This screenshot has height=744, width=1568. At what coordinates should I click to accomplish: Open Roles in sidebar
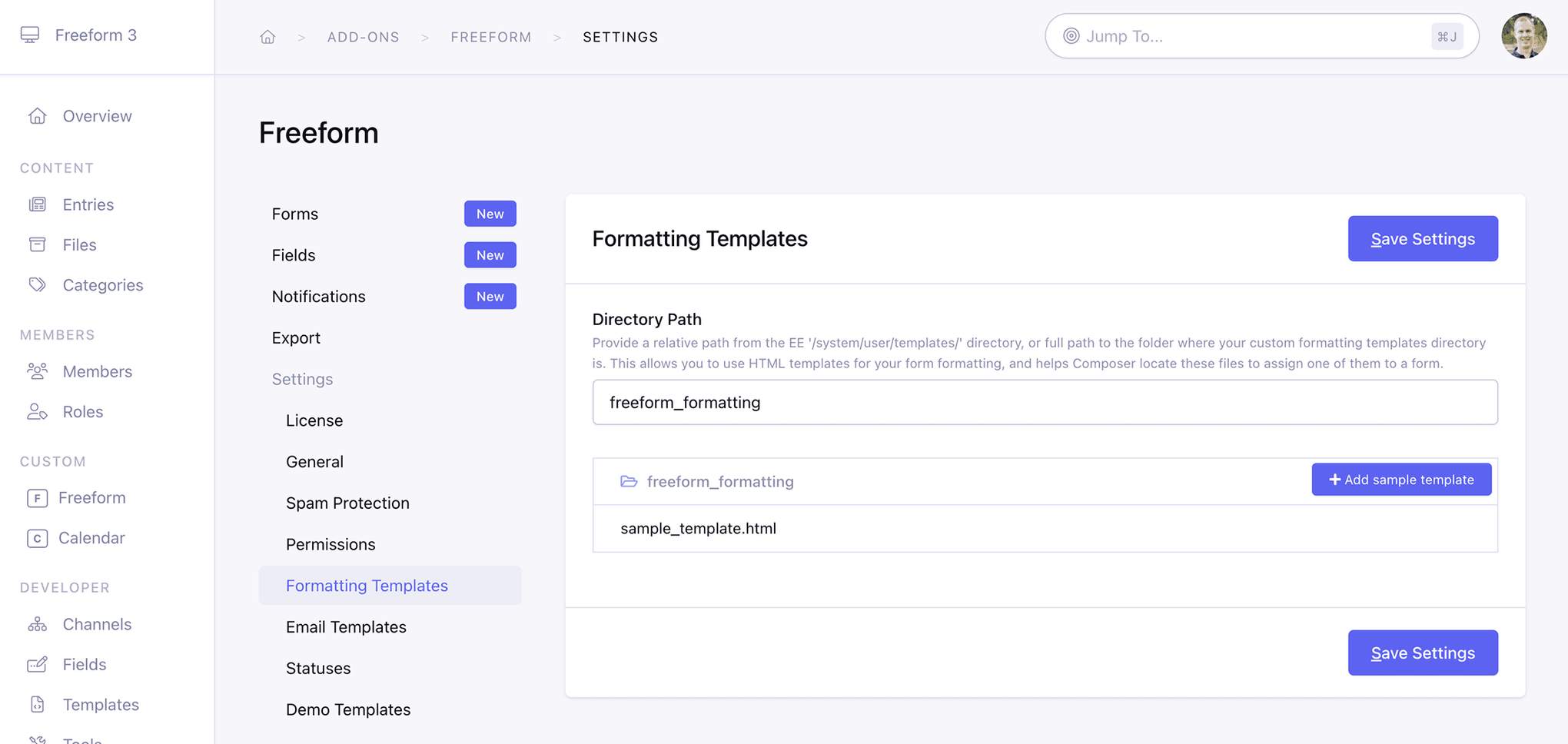pos(83,412)
